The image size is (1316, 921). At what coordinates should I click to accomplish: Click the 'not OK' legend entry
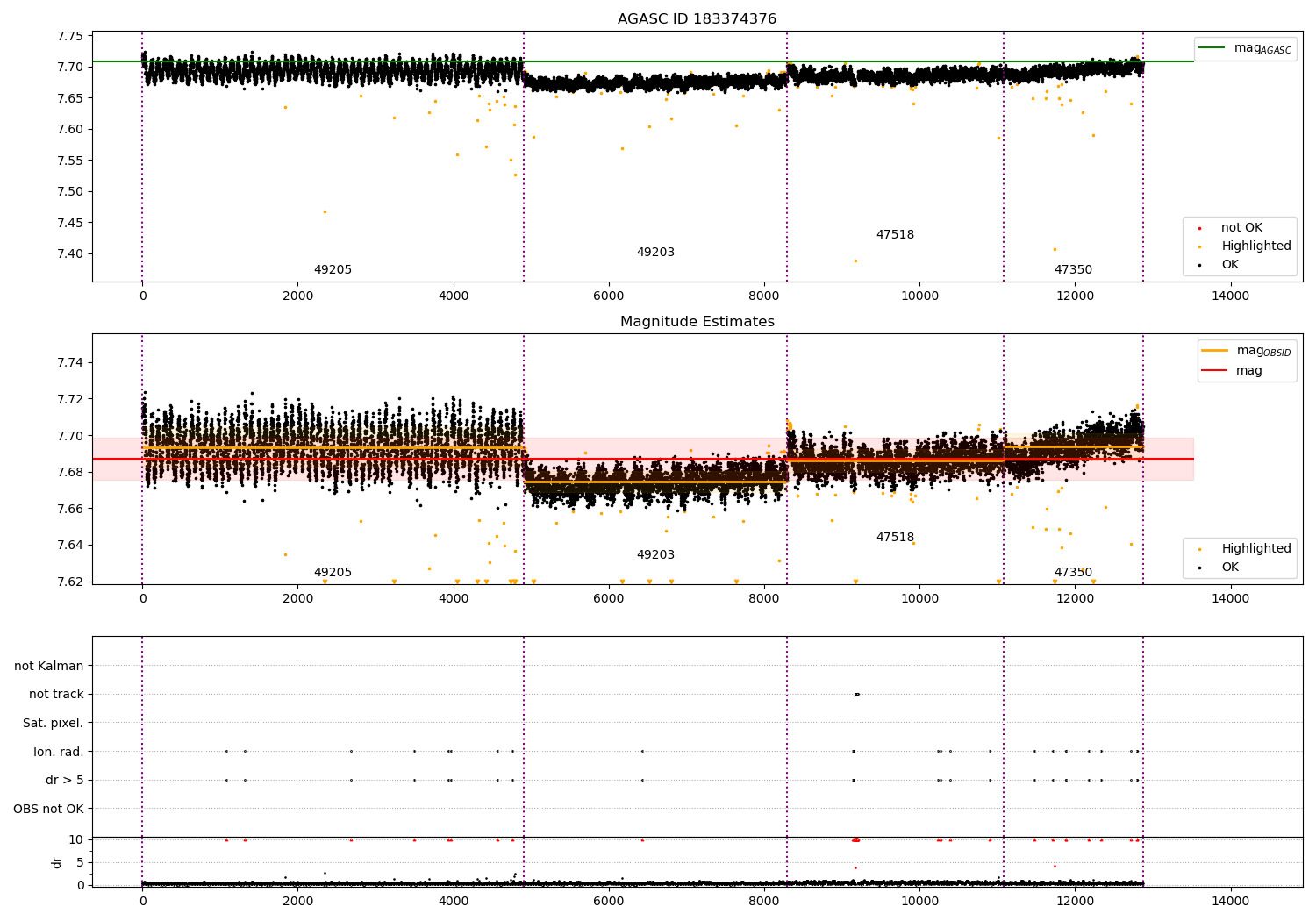click(1241, 228)
